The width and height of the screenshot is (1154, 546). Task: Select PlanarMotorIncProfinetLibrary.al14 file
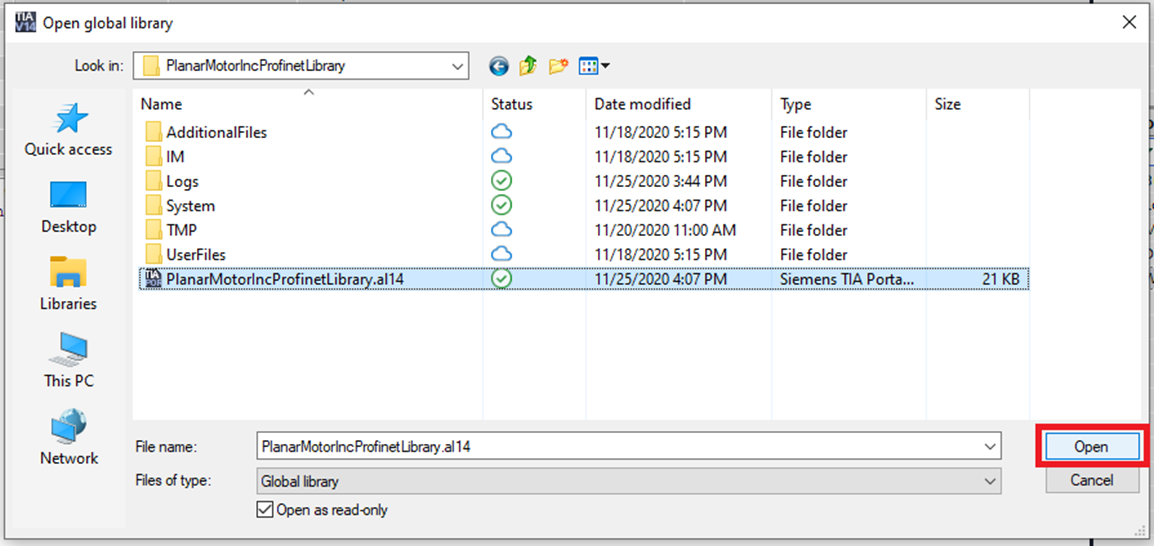point(284,279)
